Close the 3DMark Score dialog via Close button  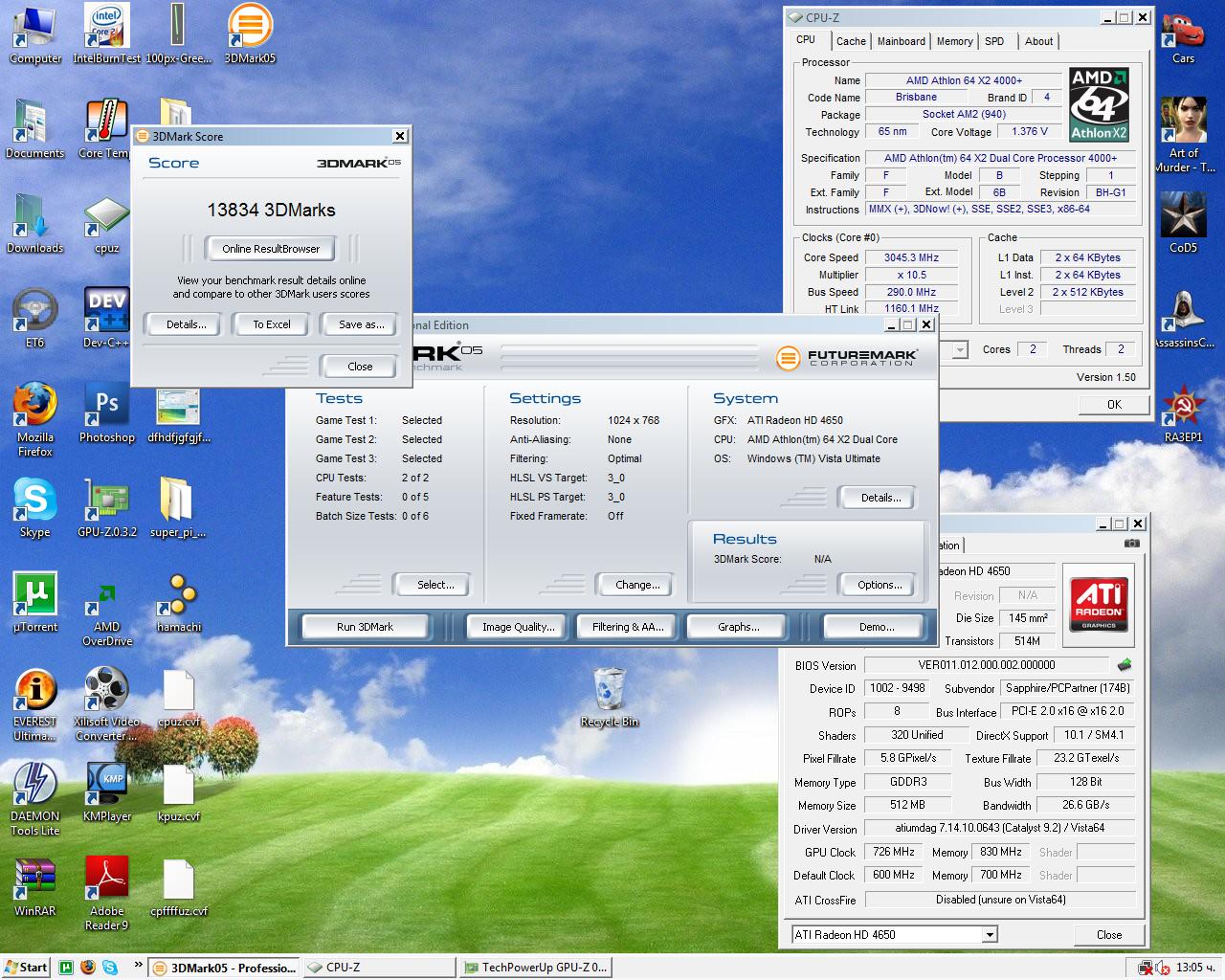tap(360, 367)
